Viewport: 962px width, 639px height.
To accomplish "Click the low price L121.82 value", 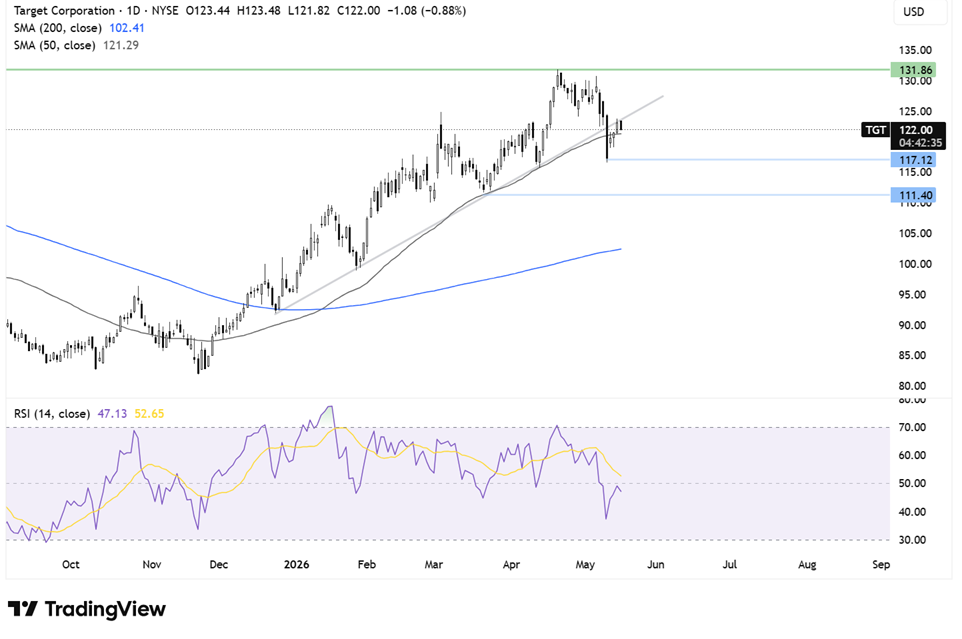I will (310, 10).
